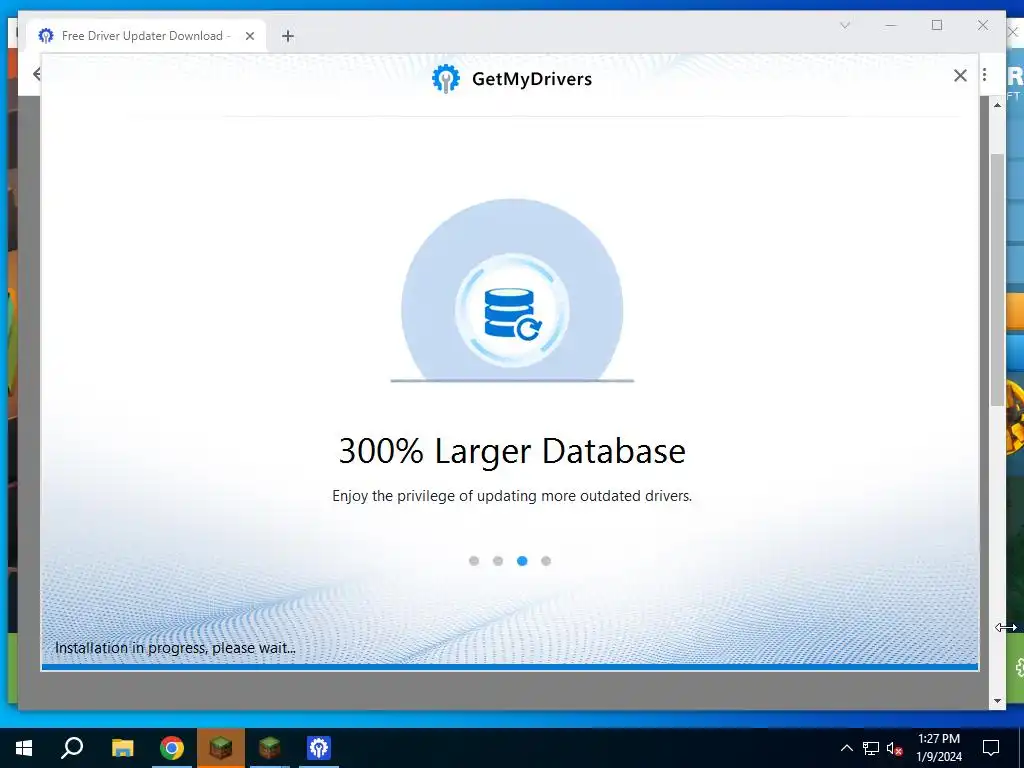
Task: Click the installation progress bar
Action: 509,667
